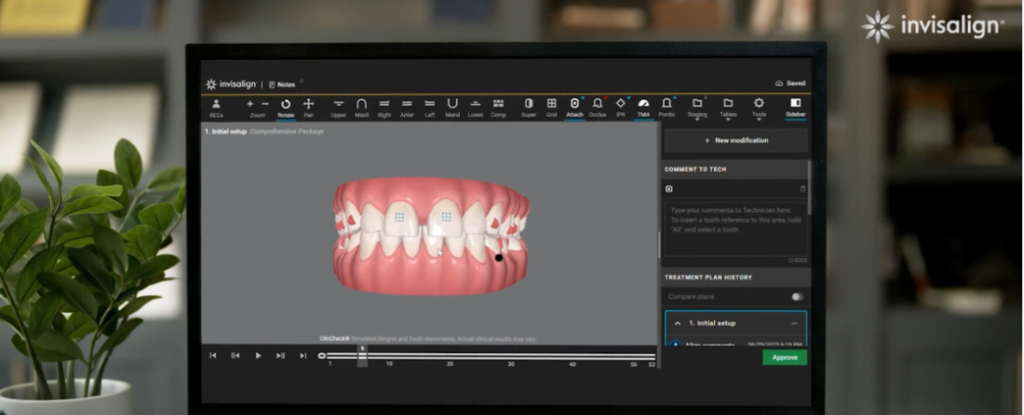
Task: Select the Pan tool
Action: 308,106
